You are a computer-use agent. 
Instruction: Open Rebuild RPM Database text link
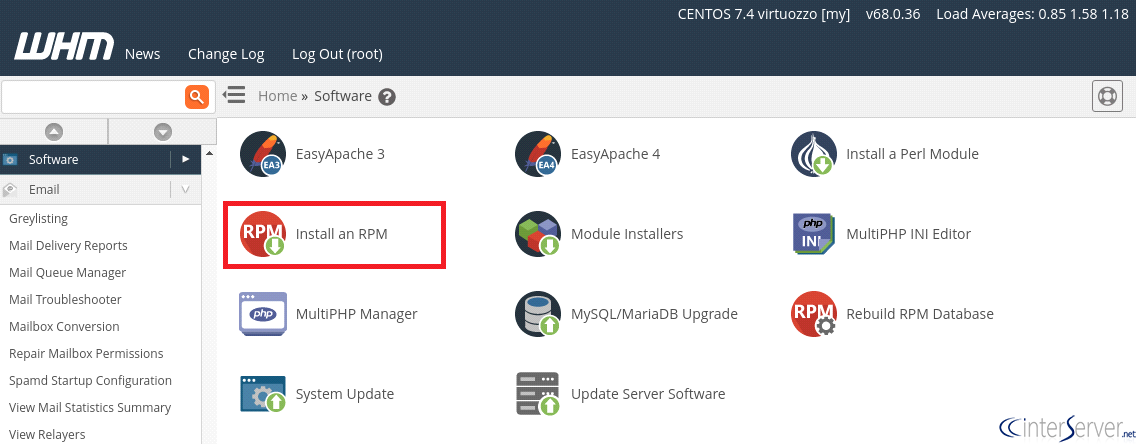coord(920,314)
